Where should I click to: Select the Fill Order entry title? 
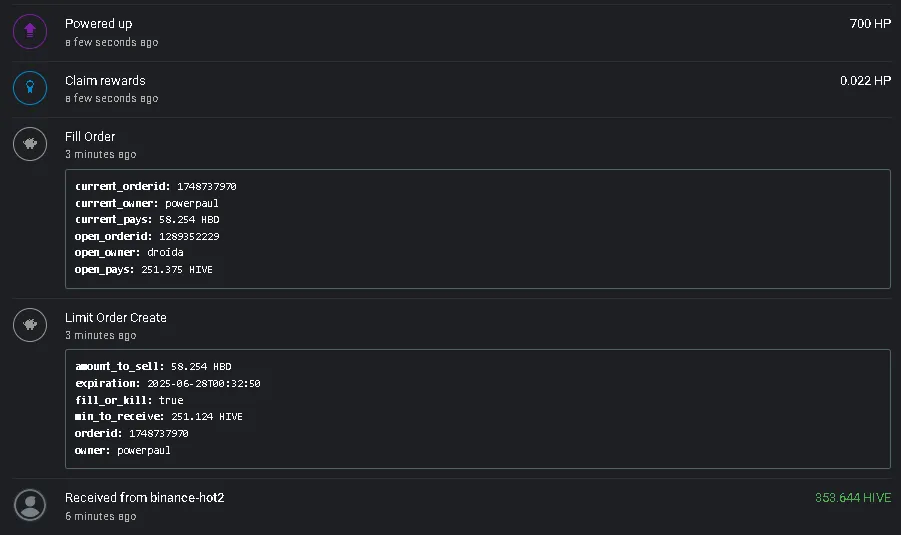tap(90, 137)
